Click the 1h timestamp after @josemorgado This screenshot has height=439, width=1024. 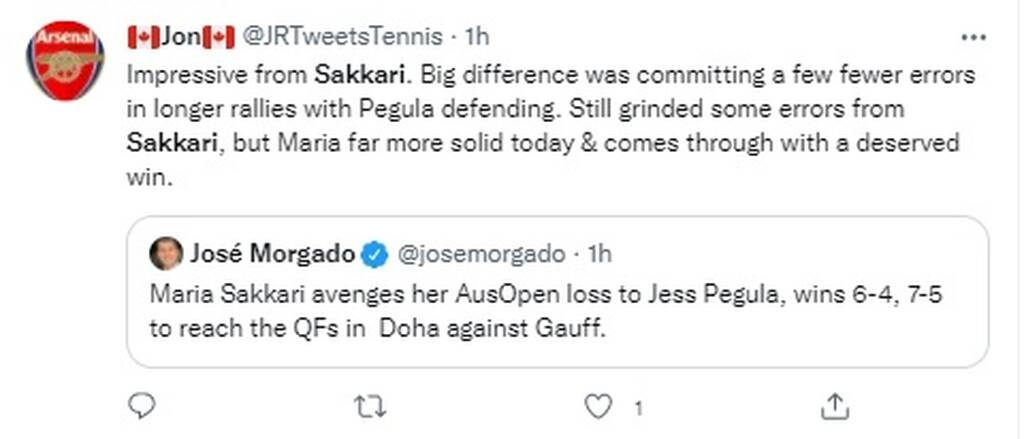click(599, 254)
